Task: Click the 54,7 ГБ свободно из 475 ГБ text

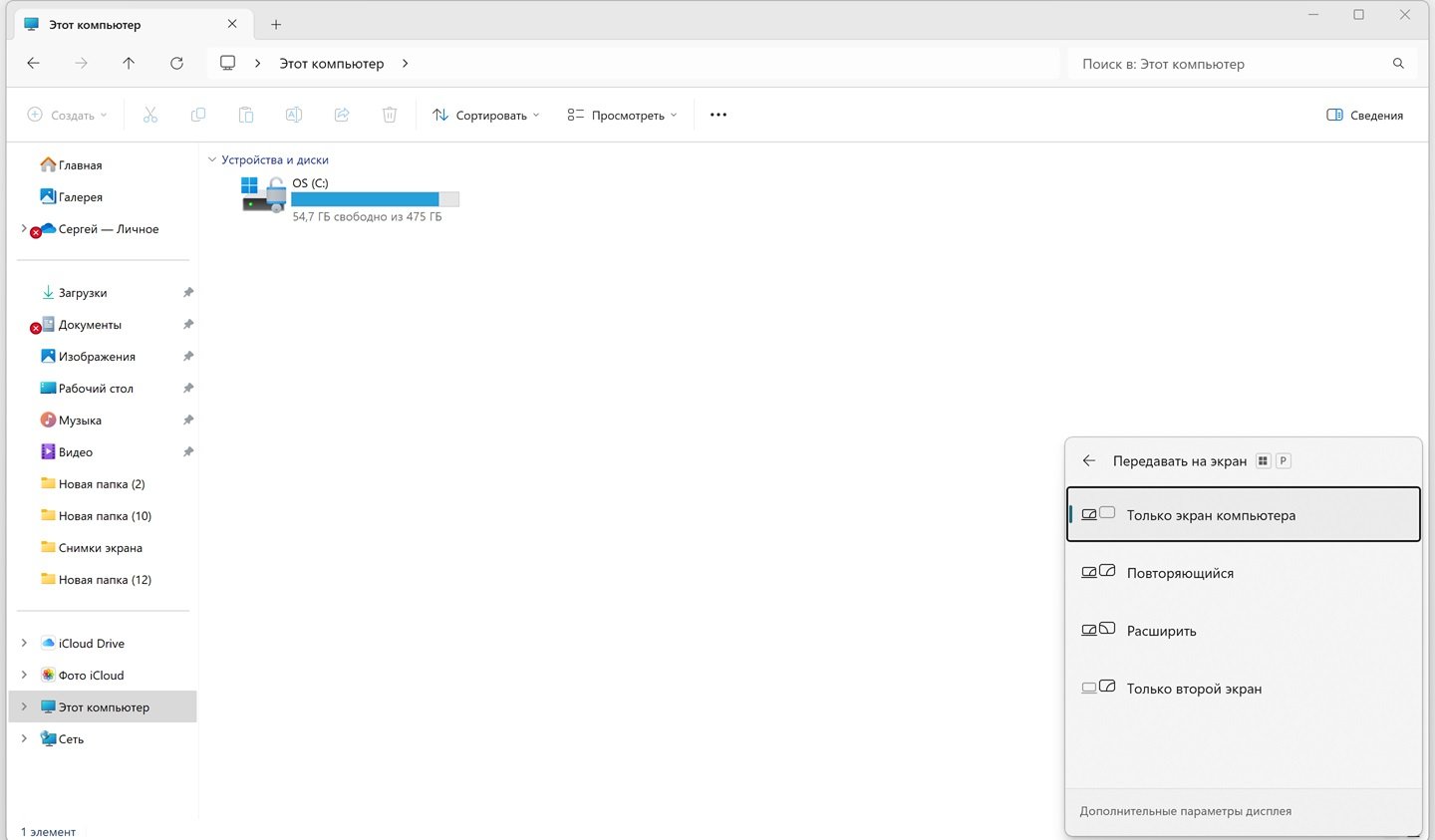Action: pos(367,216)
